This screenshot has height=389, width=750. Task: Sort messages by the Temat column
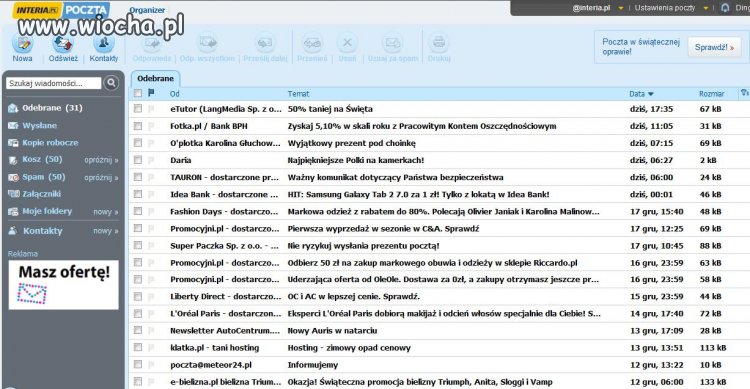(x=298, y=94)
